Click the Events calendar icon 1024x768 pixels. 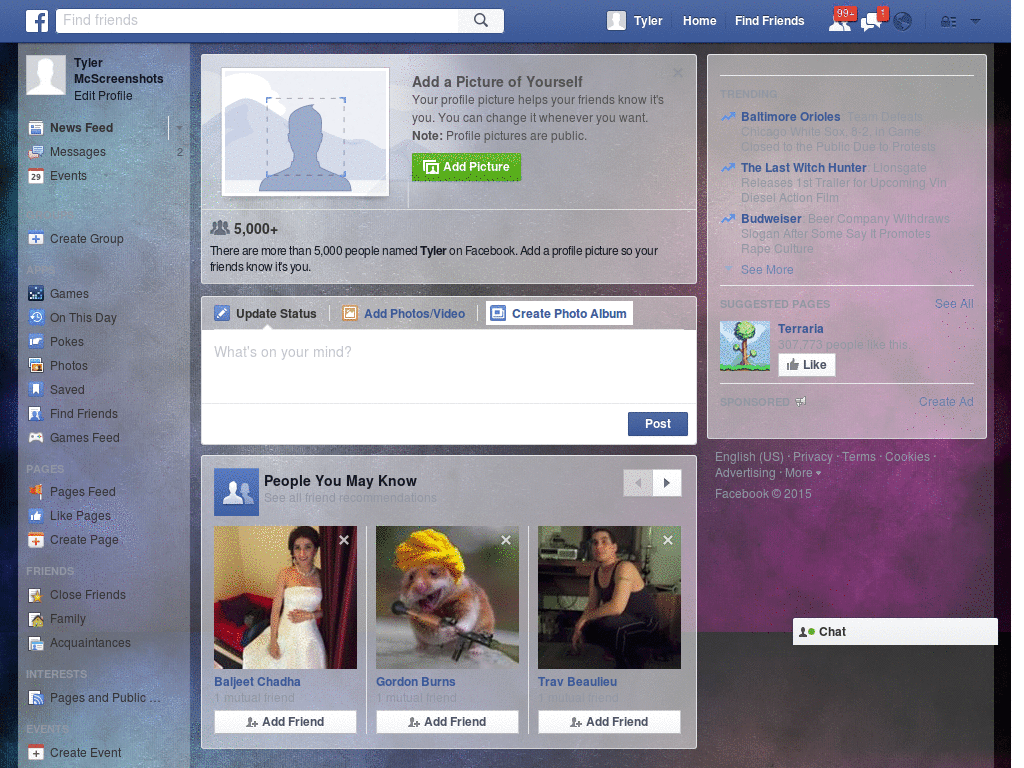(36, 176)
